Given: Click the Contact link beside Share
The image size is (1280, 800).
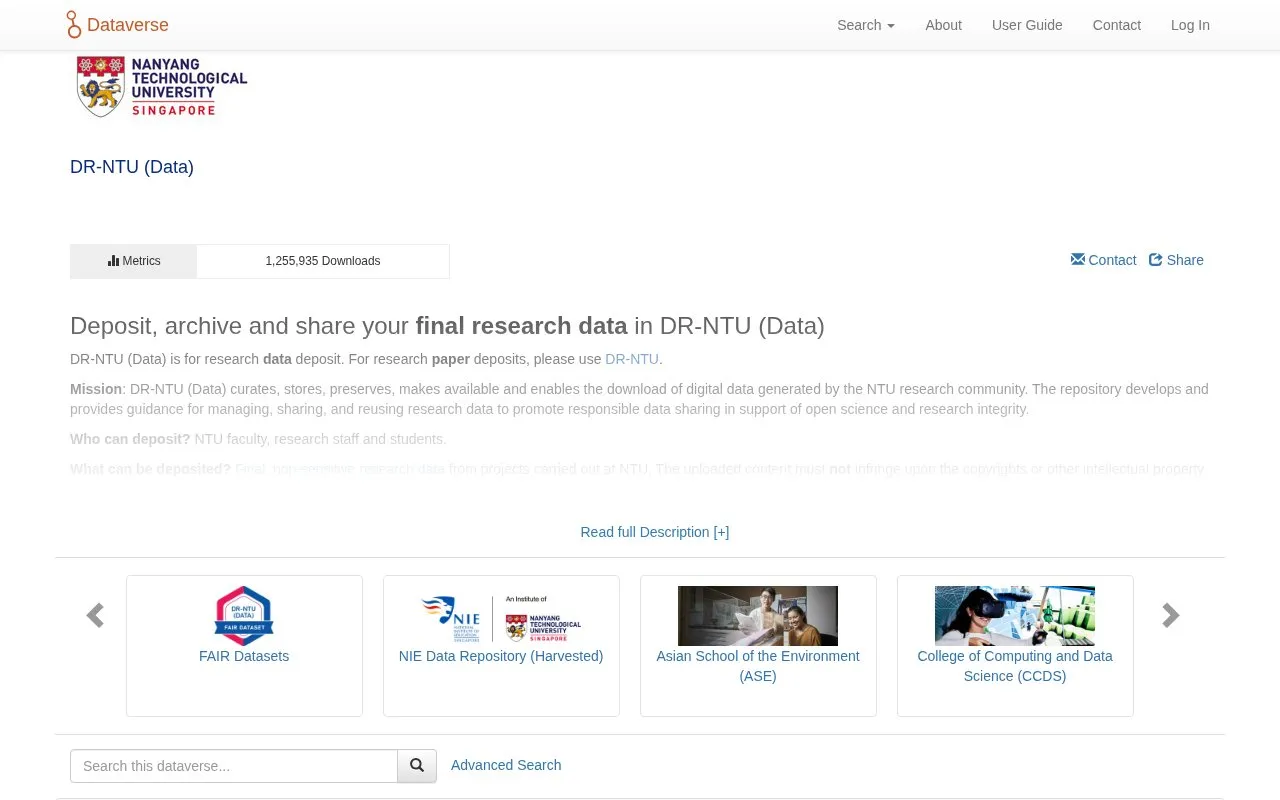Looking at the screenshot, I should tap(1112, 260).
